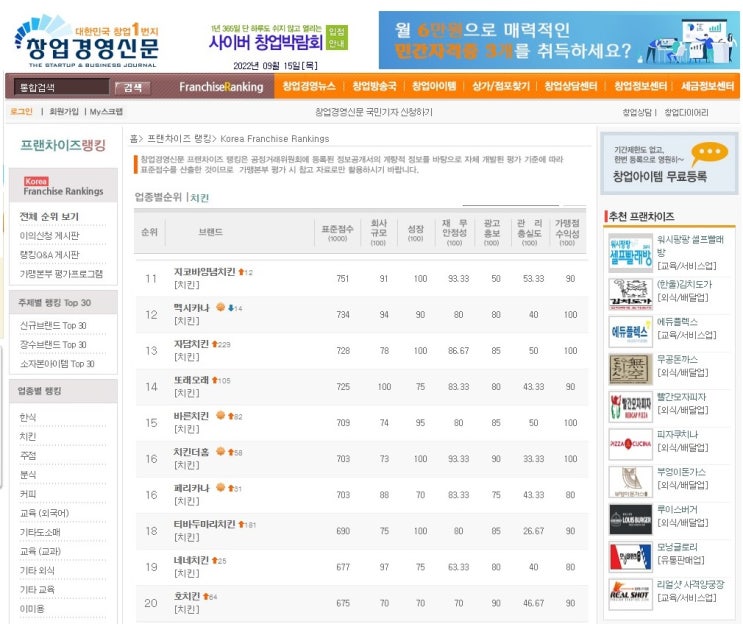Click the 에듀플렉스 logo thumbnail

(x=631, y=332)
